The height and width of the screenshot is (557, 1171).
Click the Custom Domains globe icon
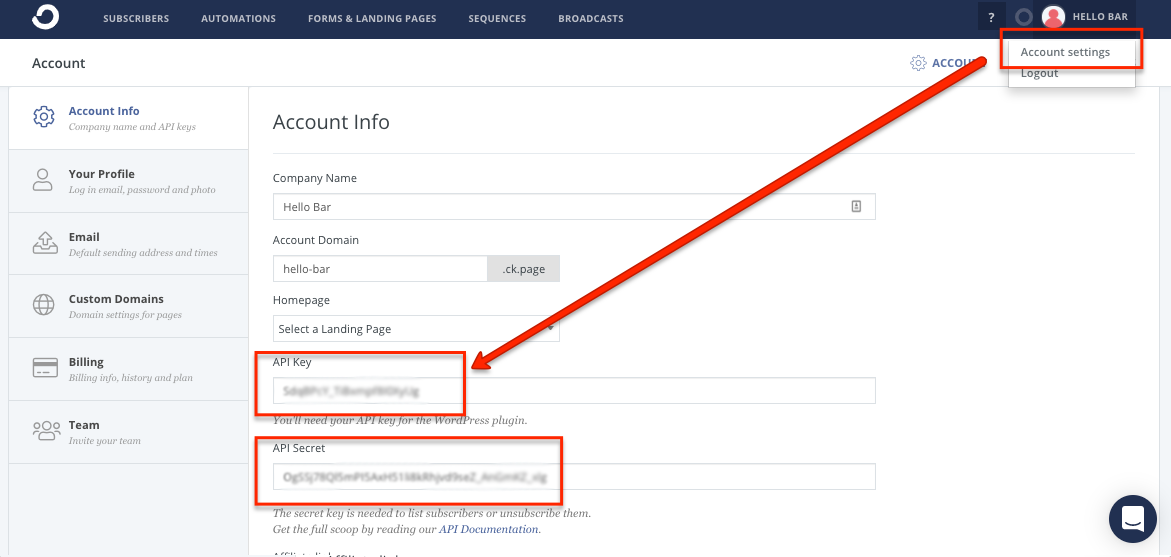43,305
